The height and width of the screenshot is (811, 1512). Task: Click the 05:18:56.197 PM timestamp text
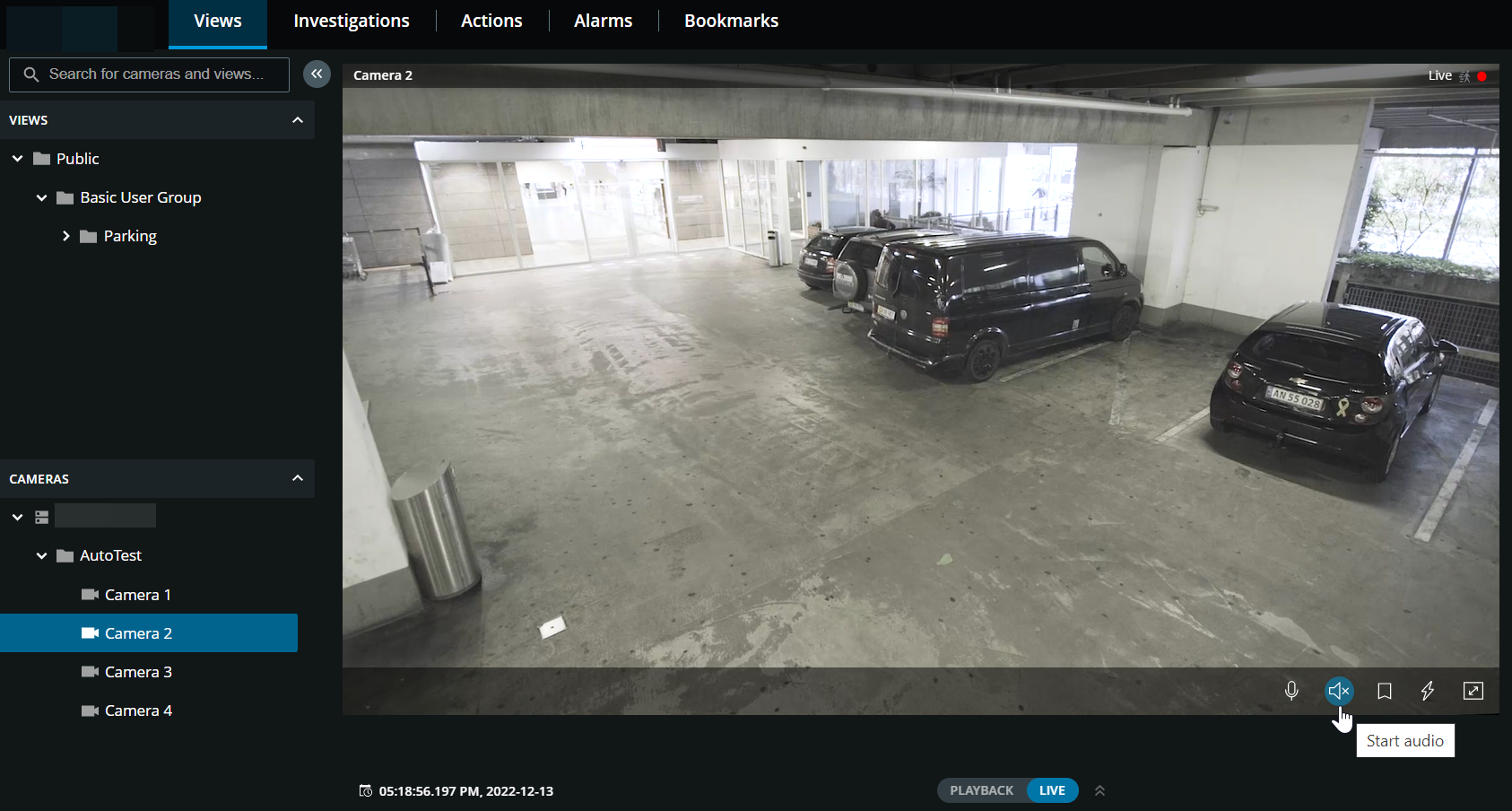(x=466, y=791)
